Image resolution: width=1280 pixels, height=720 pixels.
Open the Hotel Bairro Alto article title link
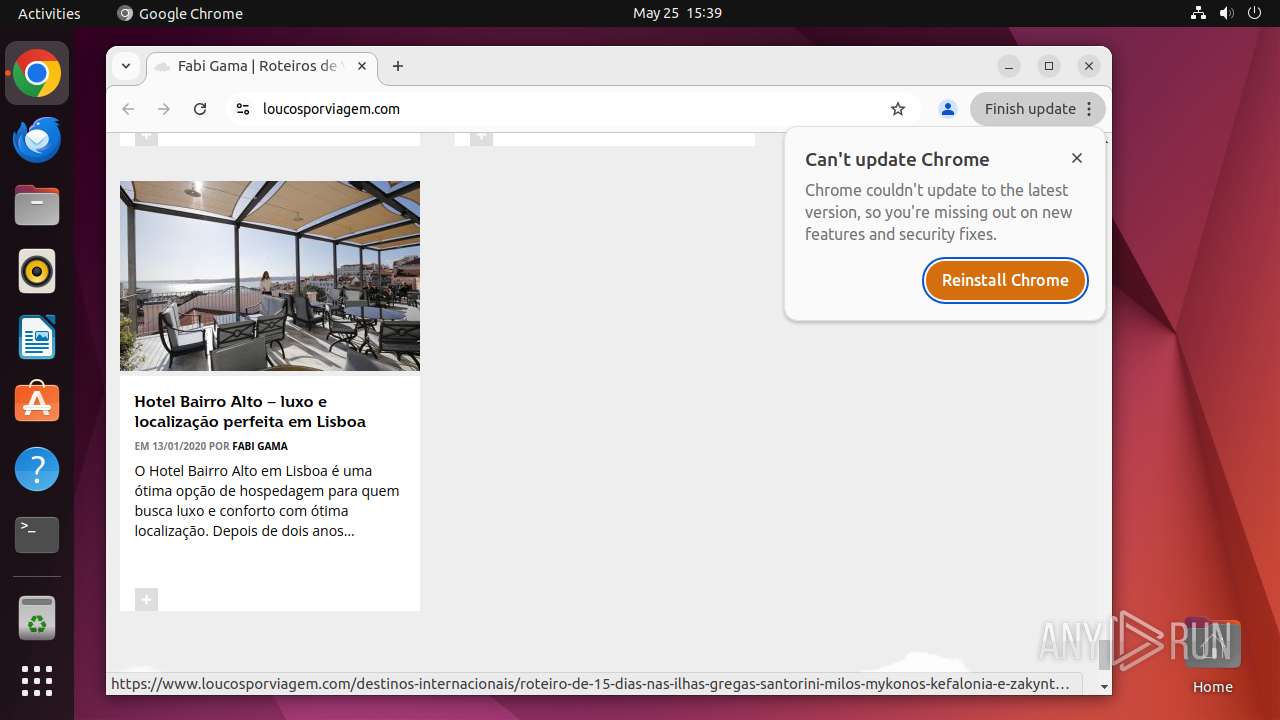pos(250,411)
